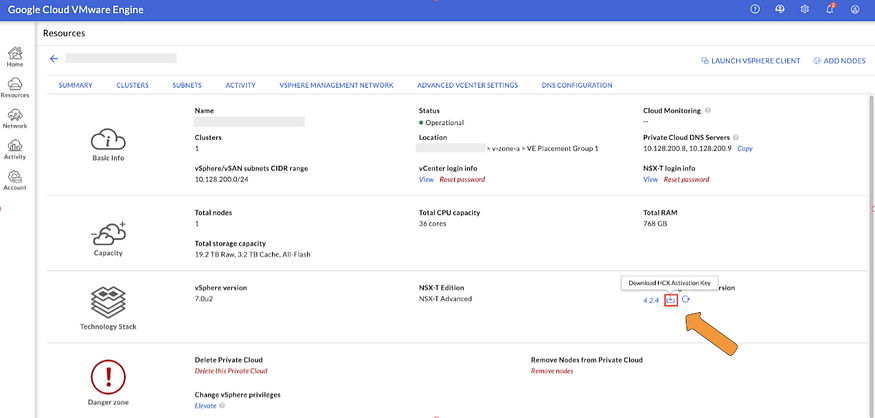Click the info icon beside Elevate
The image size is (875, 418).
pos(222,406)
